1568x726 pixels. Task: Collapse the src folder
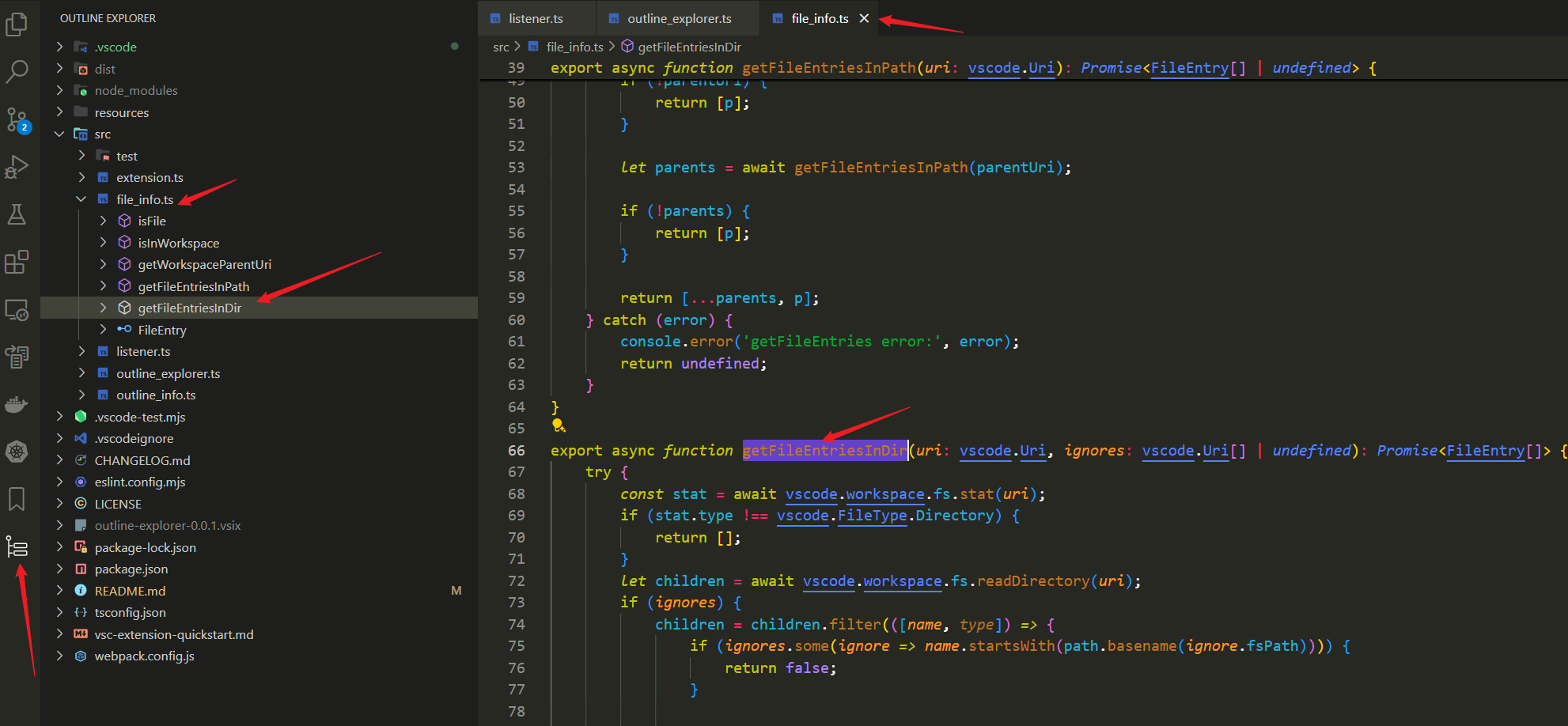[x=59, y=134]
